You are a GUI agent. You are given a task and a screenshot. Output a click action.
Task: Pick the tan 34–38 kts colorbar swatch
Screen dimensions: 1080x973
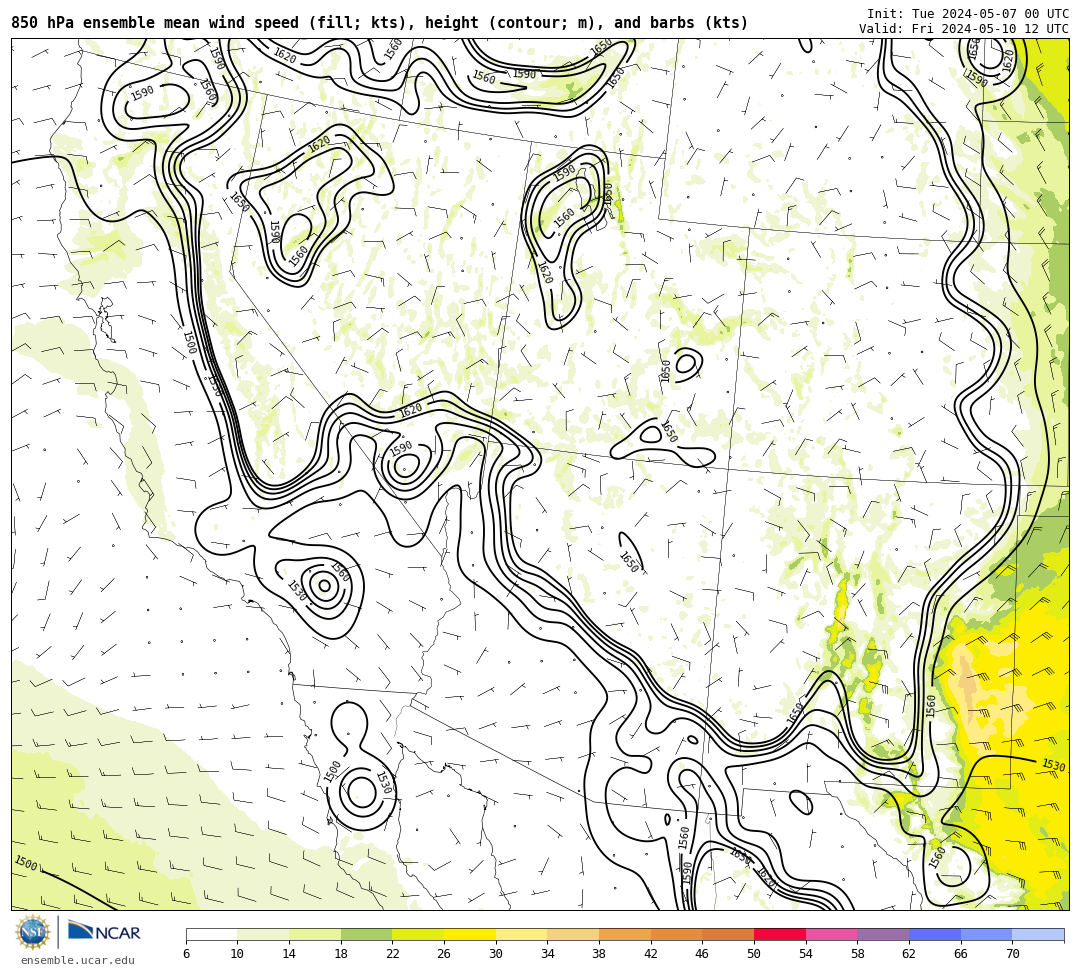[x=573, y=934]
